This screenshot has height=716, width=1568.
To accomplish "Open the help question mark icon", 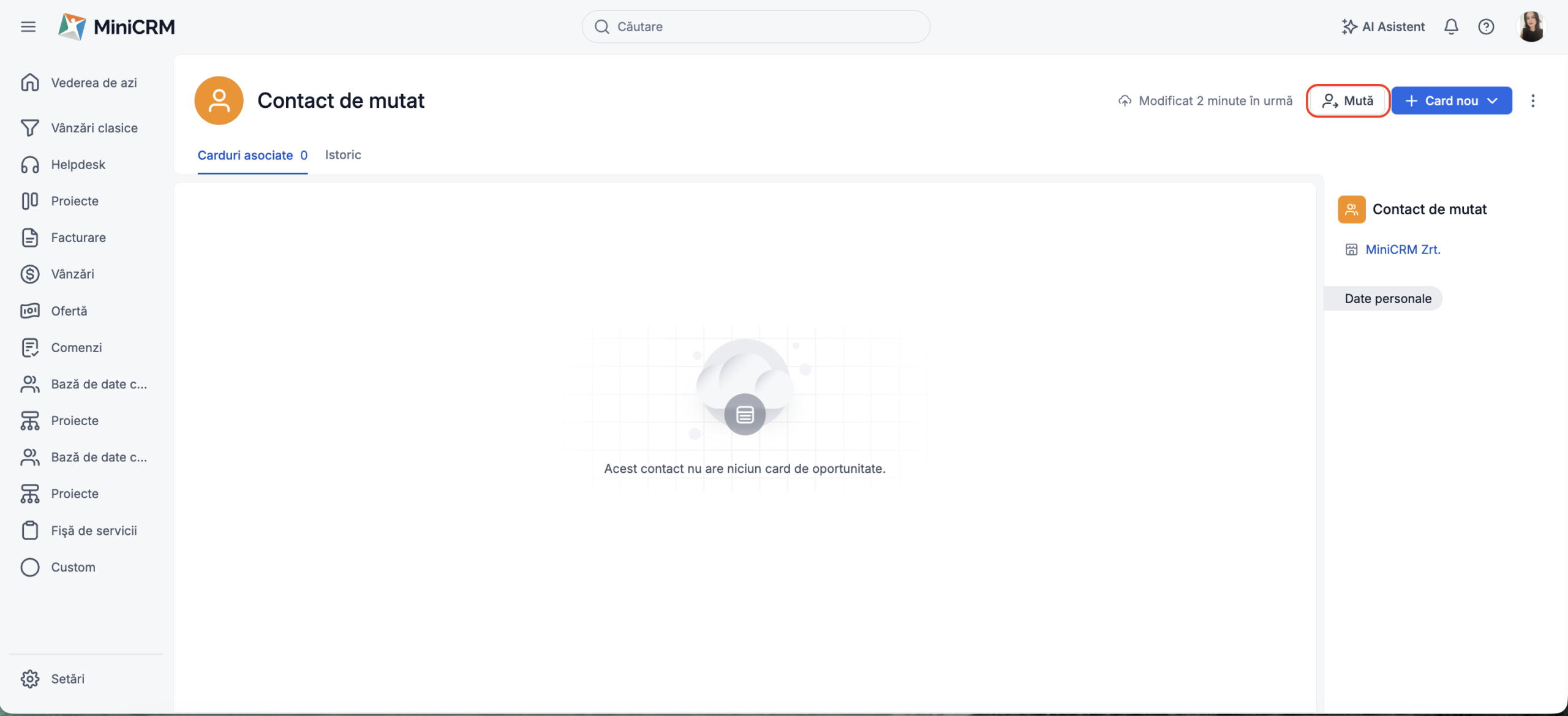I will pos(1486,26).
